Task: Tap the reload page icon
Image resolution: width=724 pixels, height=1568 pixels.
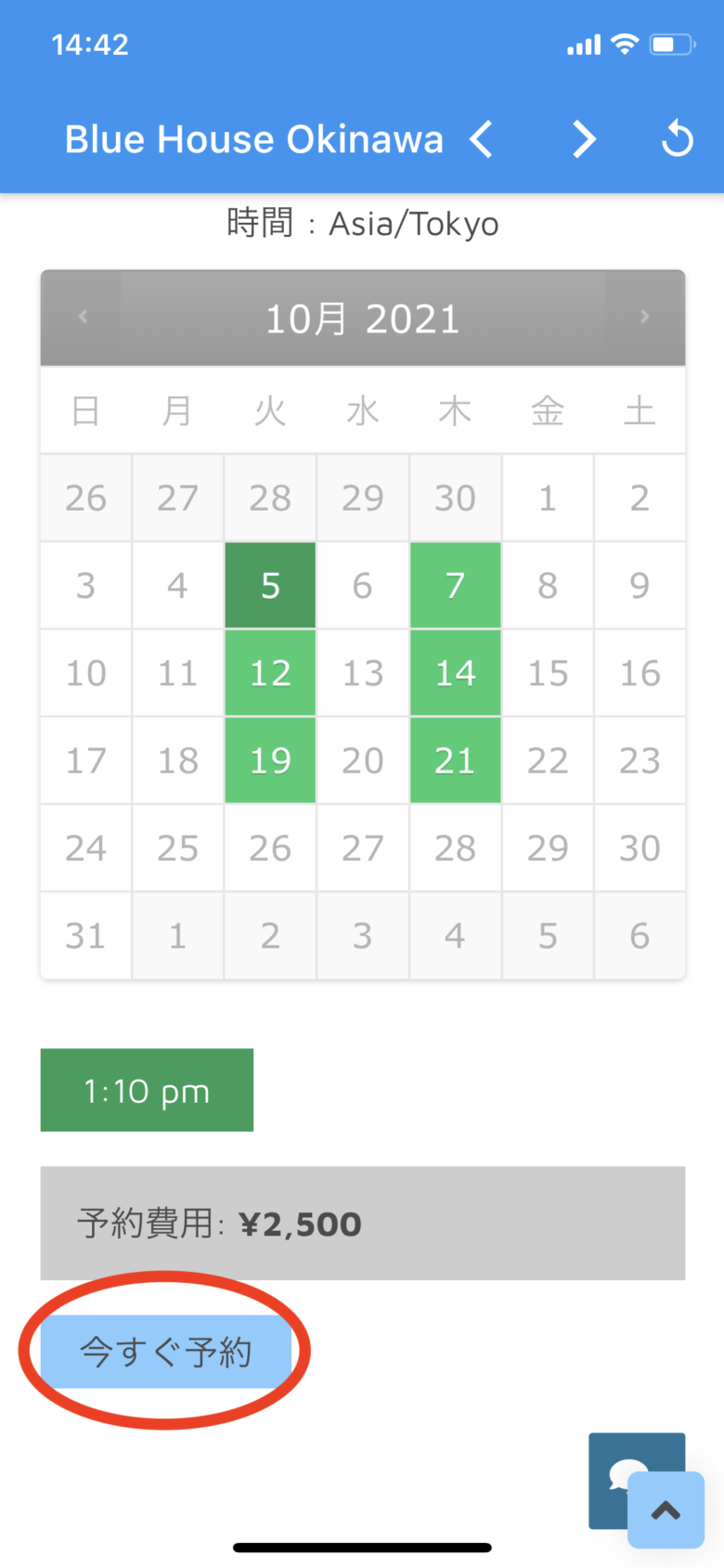Action: [678, 139]
